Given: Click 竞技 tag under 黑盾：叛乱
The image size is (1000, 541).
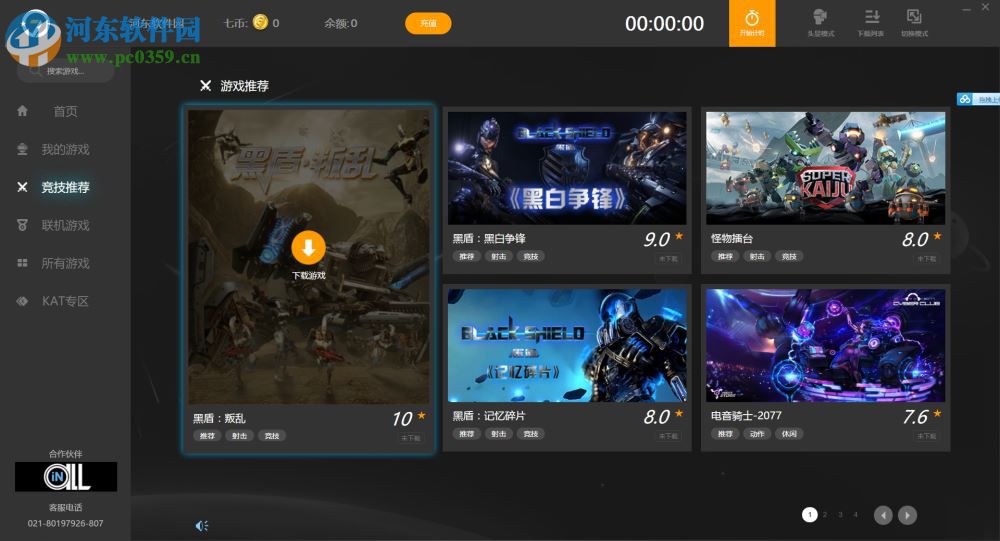Looking at the screenshot, I should click(272, 436).
